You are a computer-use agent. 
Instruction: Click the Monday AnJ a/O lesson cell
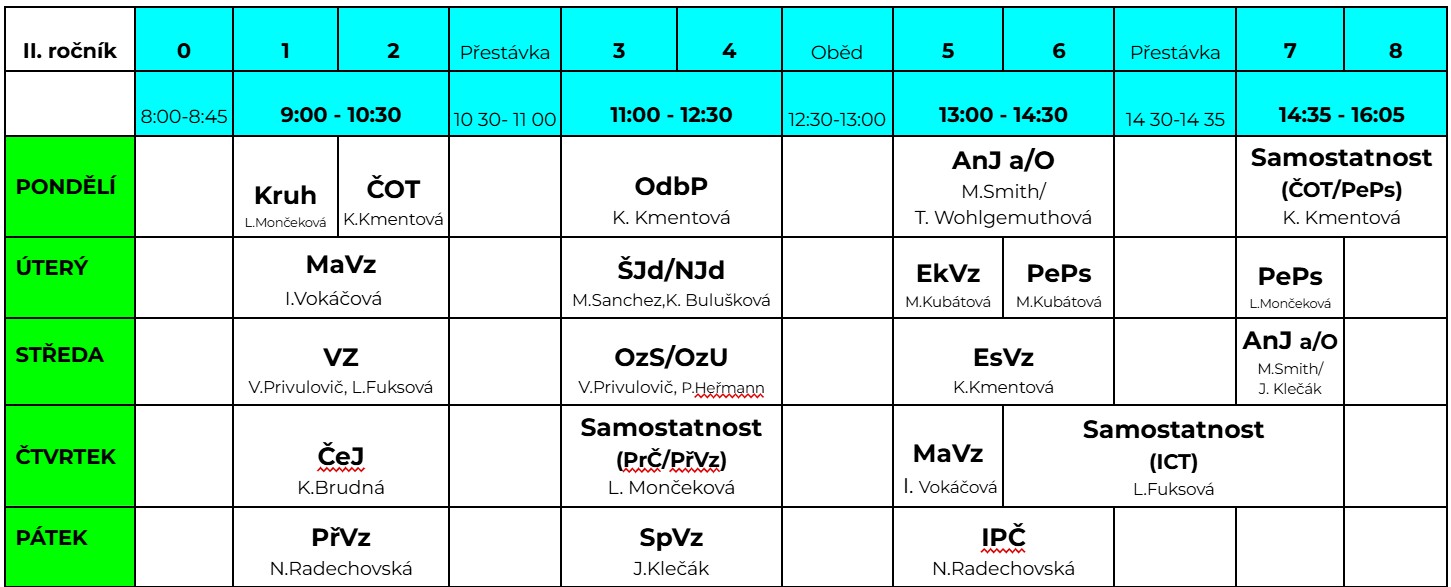coord(1003,187)
